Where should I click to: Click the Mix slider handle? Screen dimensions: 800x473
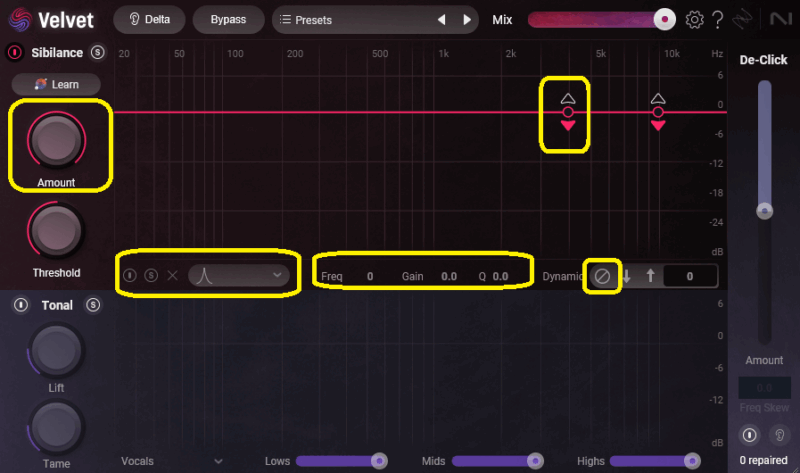click(663, 19)
